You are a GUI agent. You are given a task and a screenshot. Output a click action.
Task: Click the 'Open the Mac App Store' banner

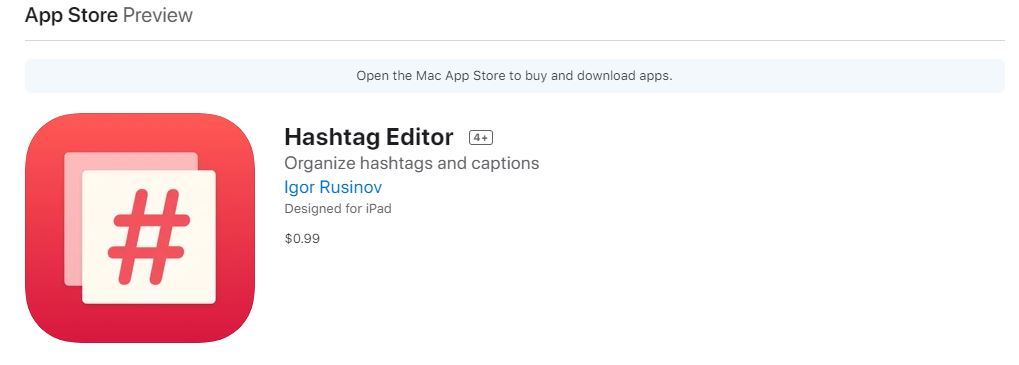click(x=515, y=76)
